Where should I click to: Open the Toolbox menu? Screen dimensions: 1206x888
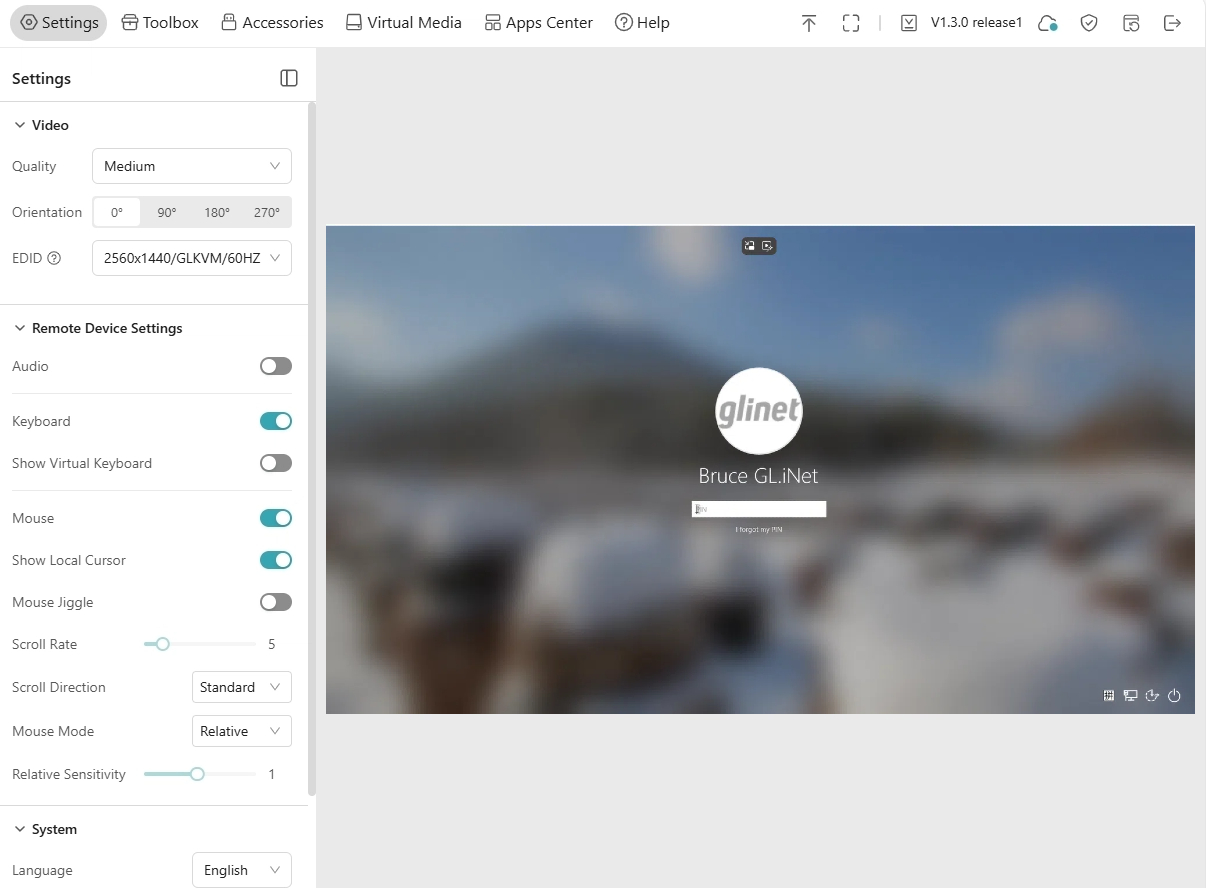click(160, 23)
